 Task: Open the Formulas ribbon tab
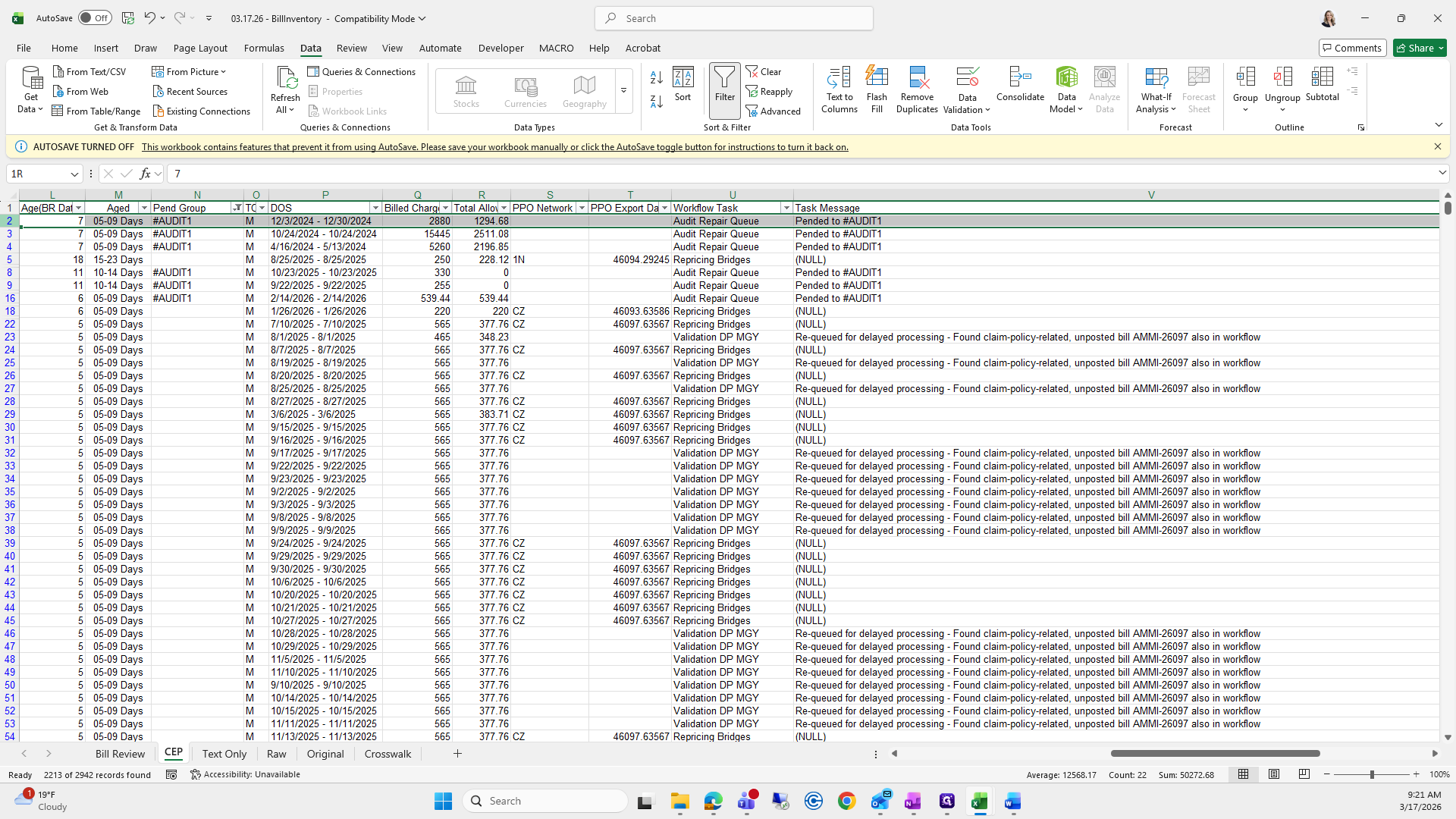pos(264,48)
